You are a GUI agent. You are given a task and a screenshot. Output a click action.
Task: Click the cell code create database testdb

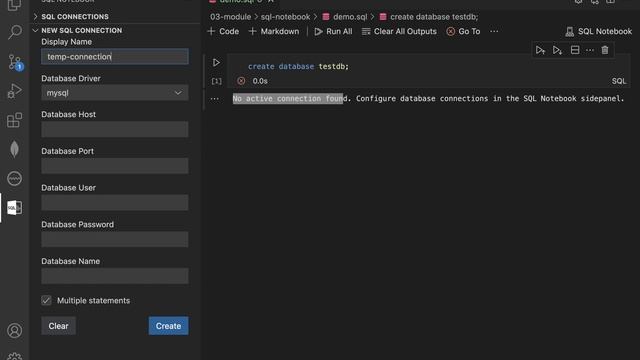click(298, 66)
